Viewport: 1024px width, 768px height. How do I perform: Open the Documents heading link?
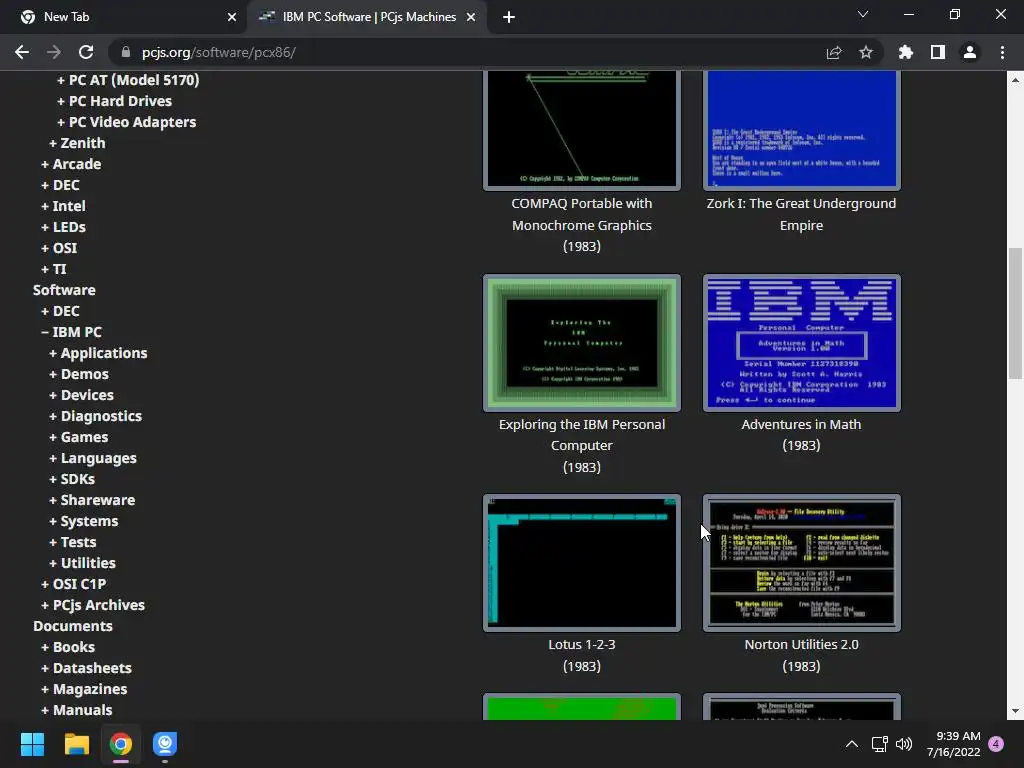click(72, 626)
